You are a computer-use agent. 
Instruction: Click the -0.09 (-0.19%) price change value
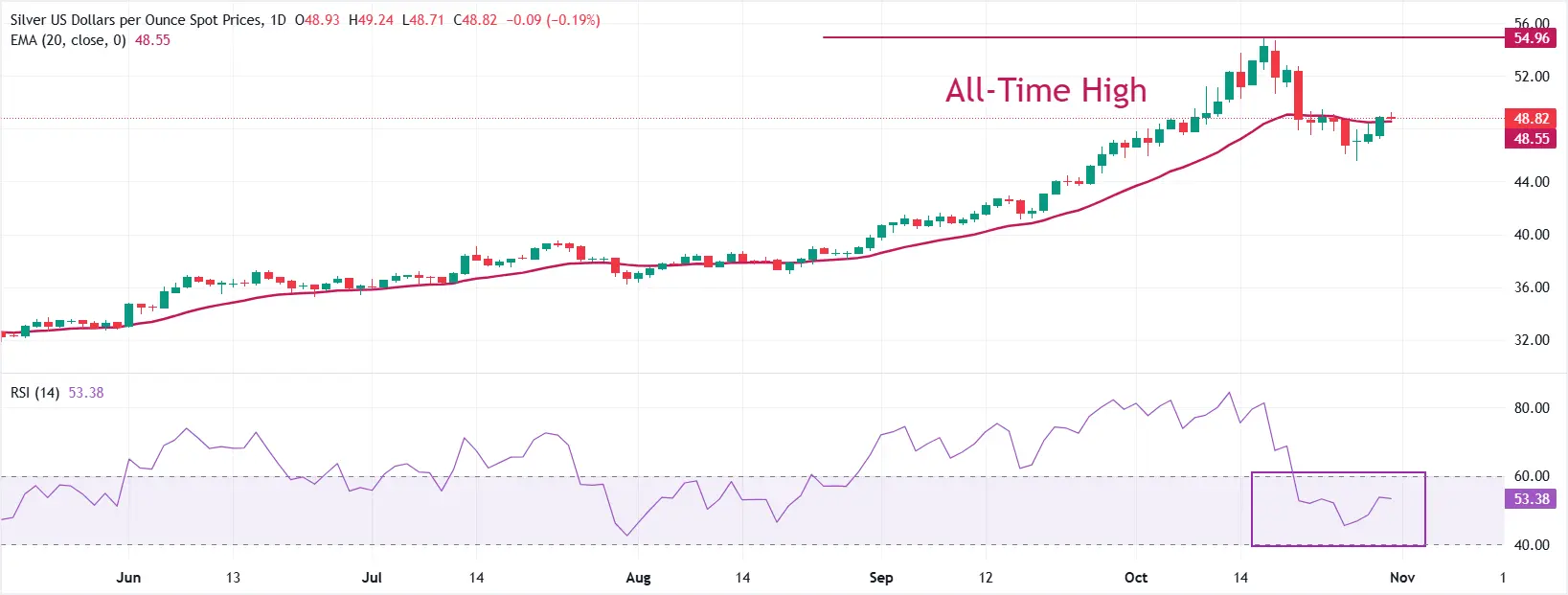553,20
